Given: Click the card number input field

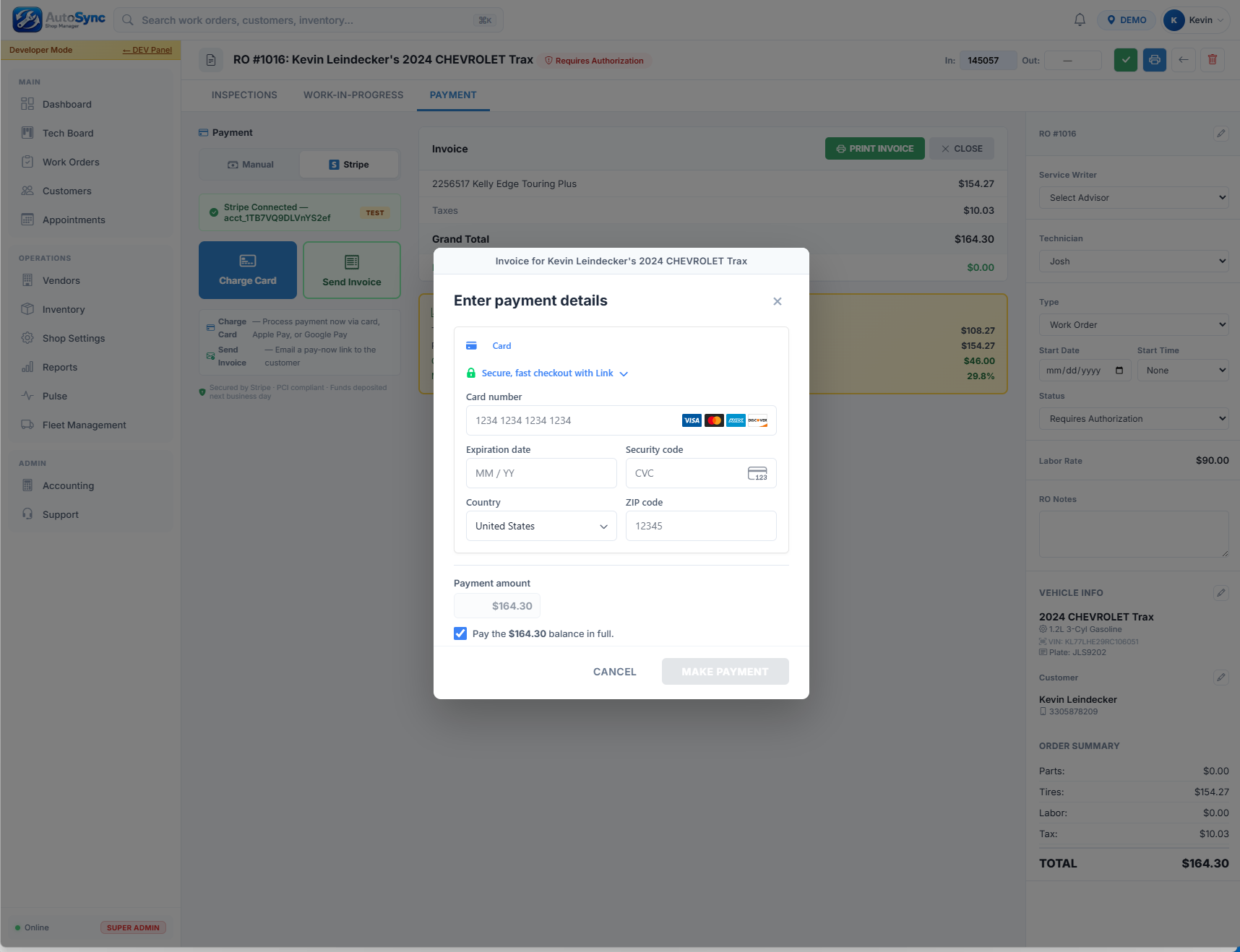Looking at the screenshot, I should 571,420.
